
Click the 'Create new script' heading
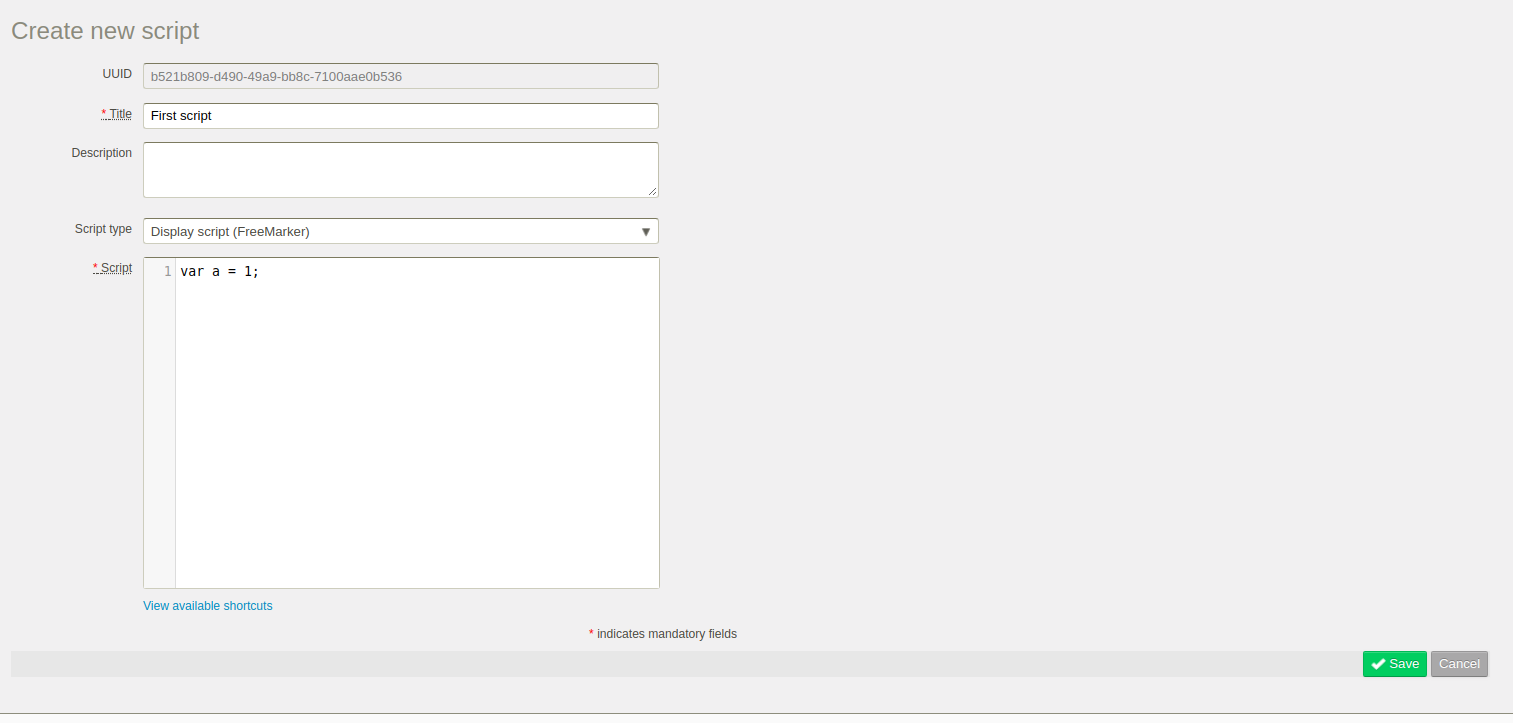tap(105, 31)
